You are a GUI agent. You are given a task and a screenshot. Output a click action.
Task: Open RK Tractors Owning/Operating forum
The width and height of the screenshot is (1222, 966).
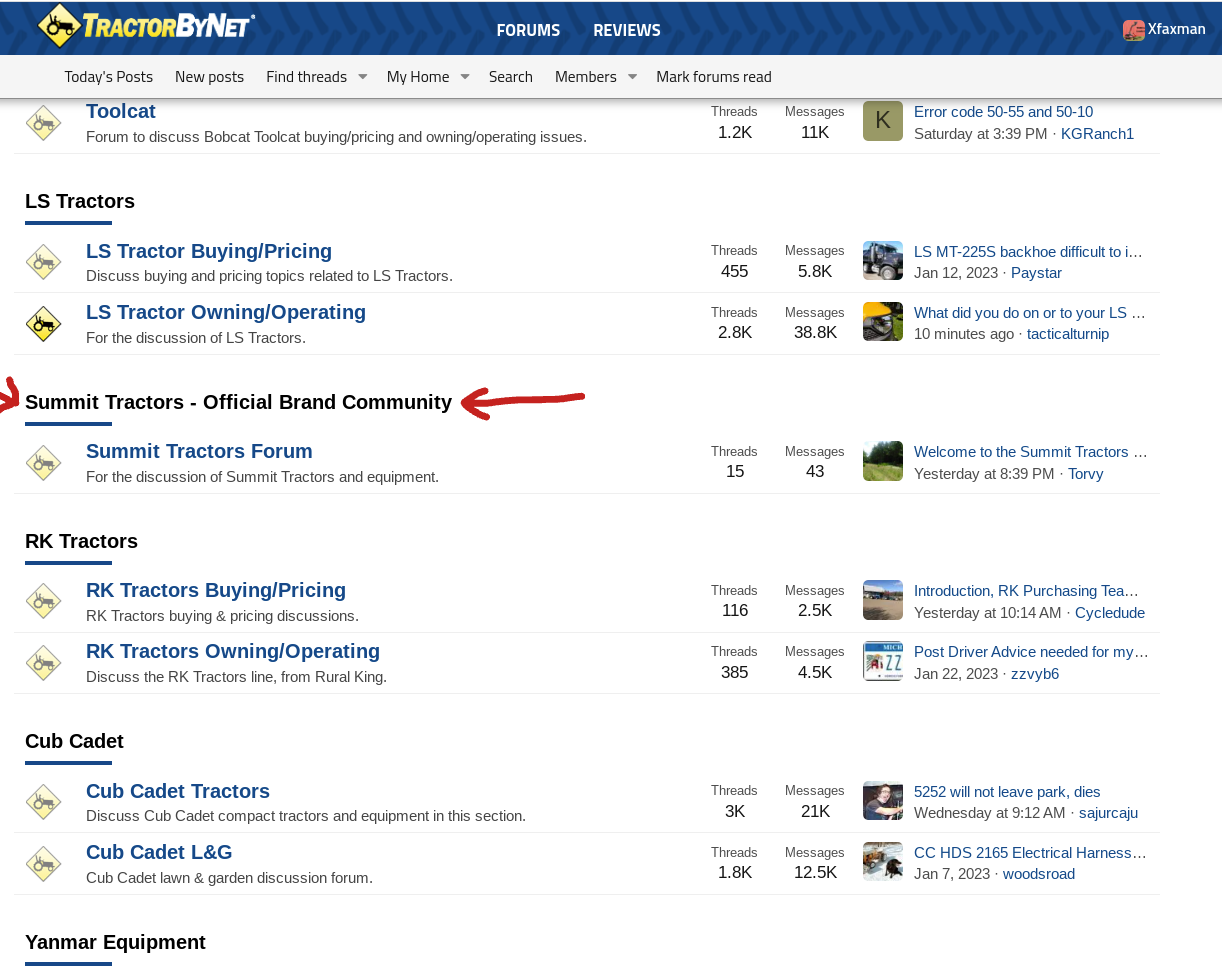click(x=233, y=651)
